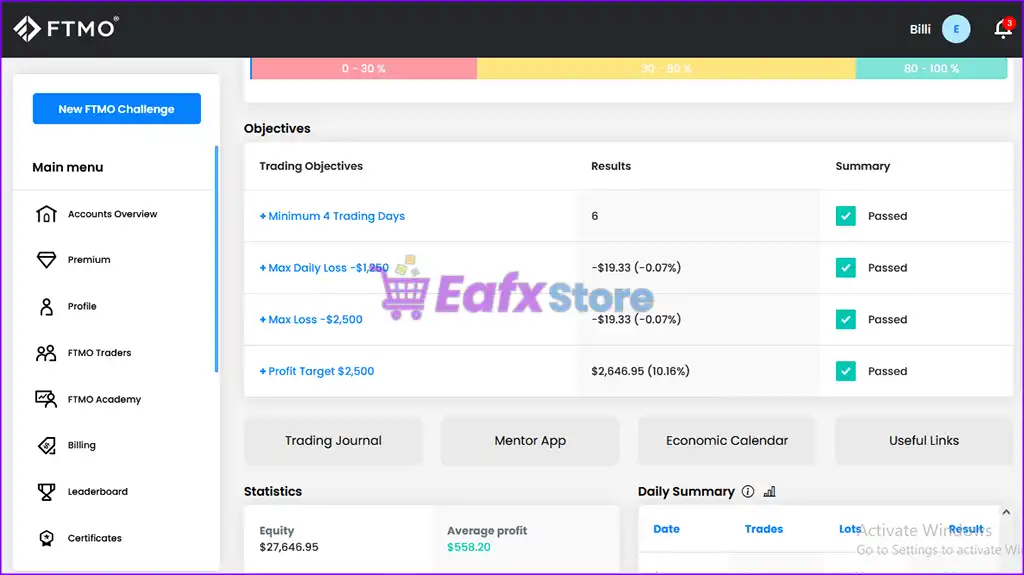Expand Profit Target $2,500 objective
Screen dimensions: 1024x575
coord(317,370)
